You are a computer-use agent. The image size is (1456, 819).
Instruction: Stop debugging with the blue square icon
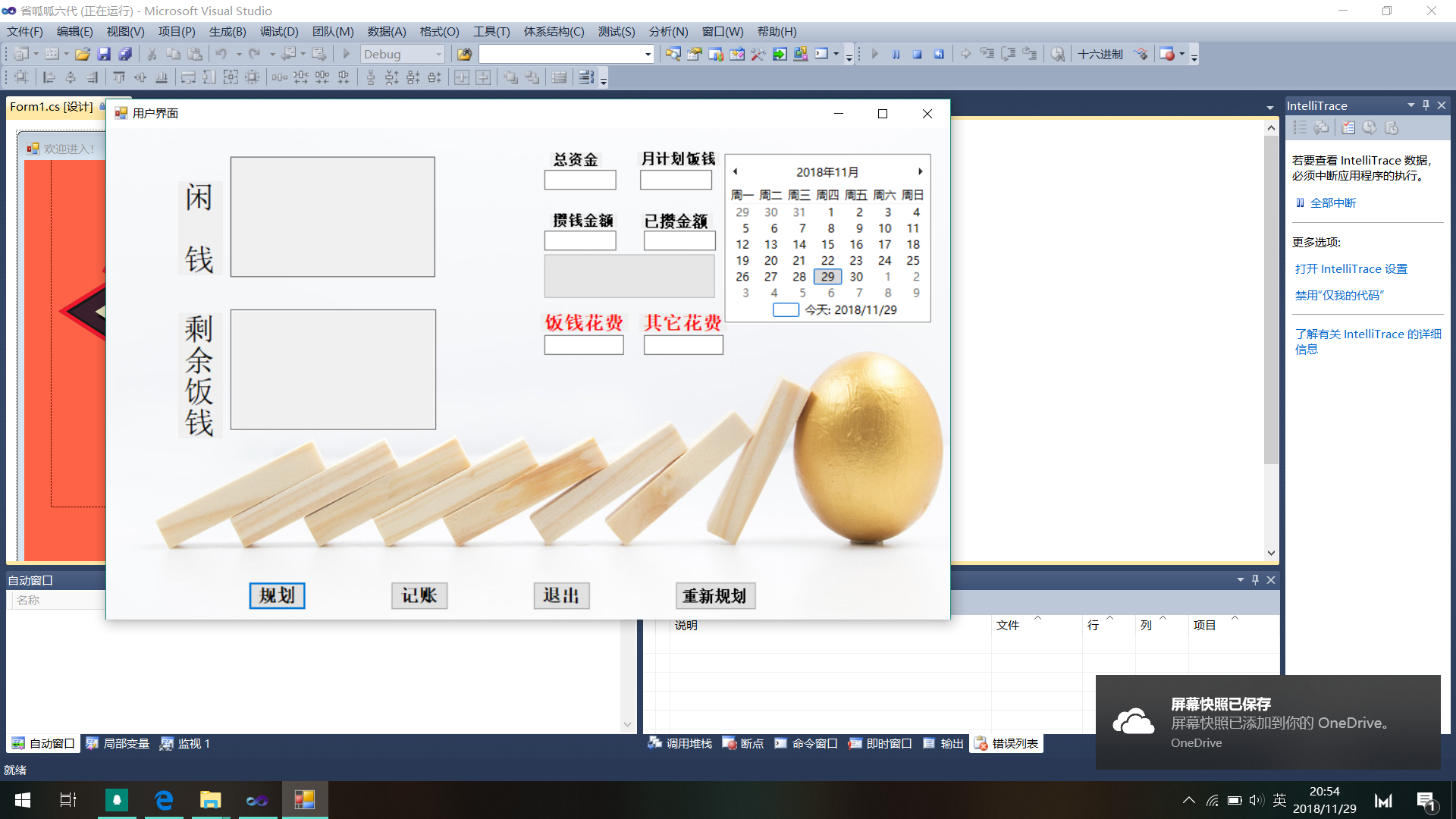[x=917, y=54]
